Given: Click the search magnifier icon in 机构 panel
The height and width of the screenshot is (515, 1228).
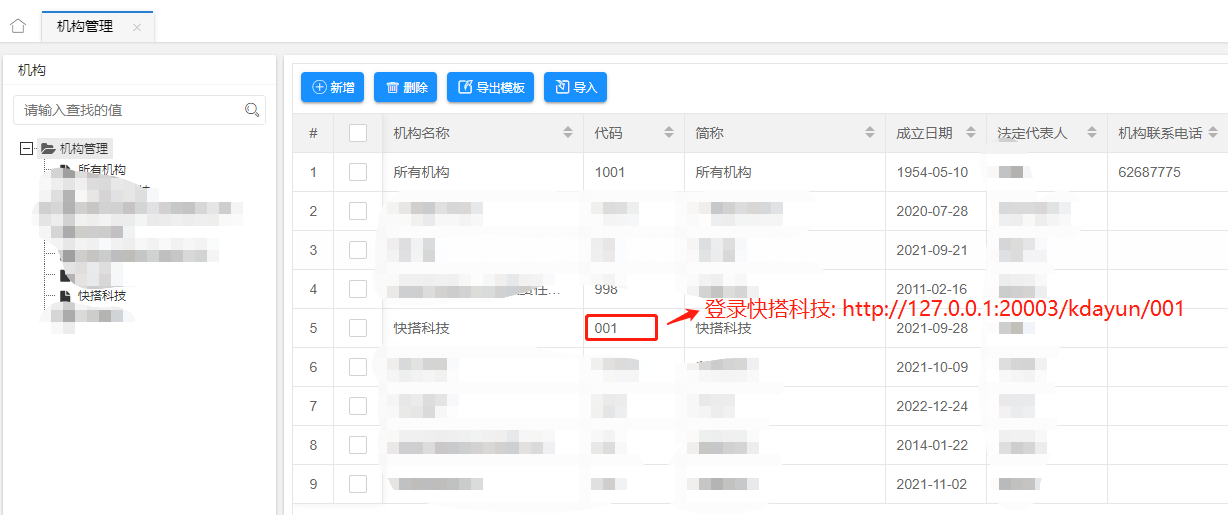Looking at the screenshot, I should pos(252,110).
